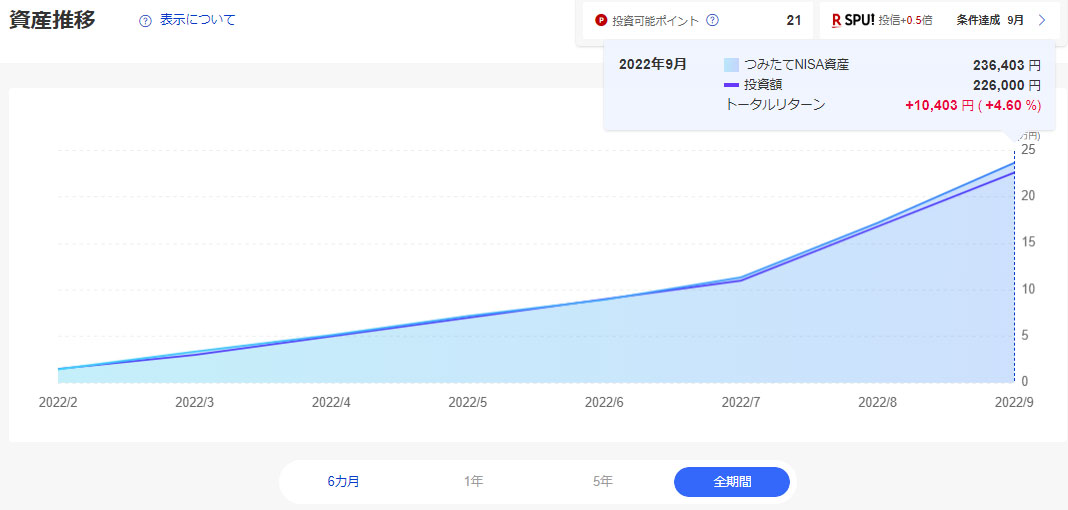Click the つみたてNISA資産 light-blue legend swatch
Viewport: 1068px width, 510px height.
(x=730, y=65)
